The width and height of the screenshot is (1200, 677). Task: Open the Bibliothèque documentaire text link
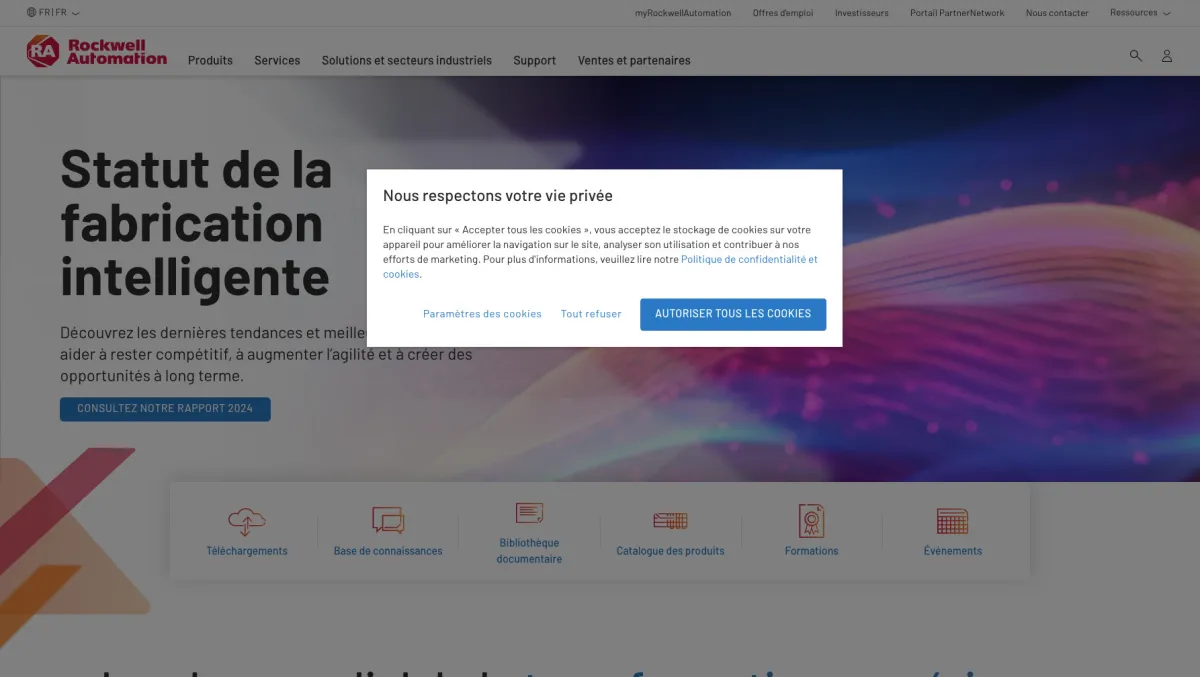pyautogui.click(x=529, y=551)
